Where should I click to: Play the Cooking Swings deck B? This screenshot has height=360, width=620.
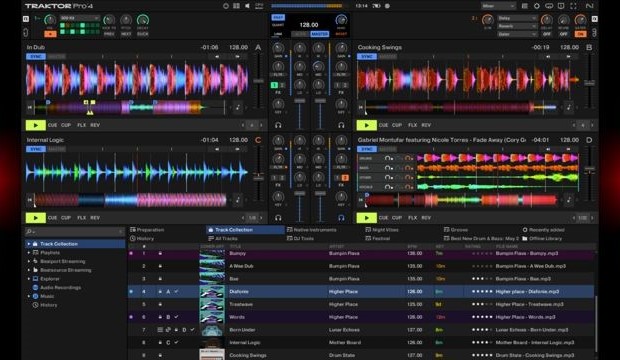pos(367,125)
